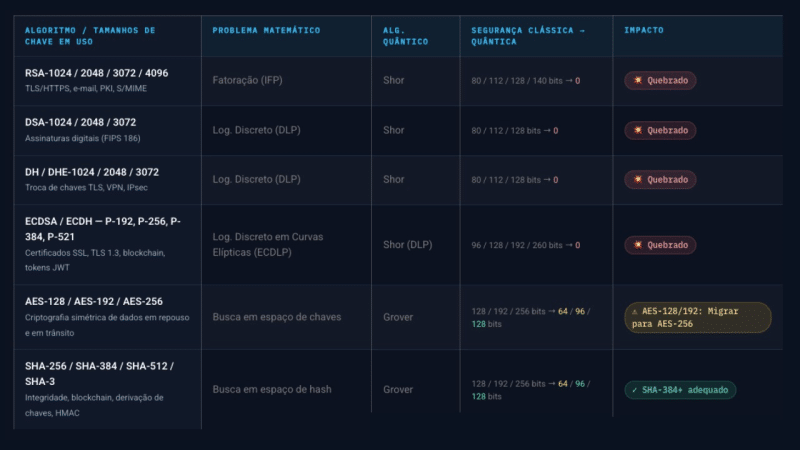This screenshot has width=800, height=450.
Task: Click the SHA-384+ adequado badge
Action: point(680,390)
